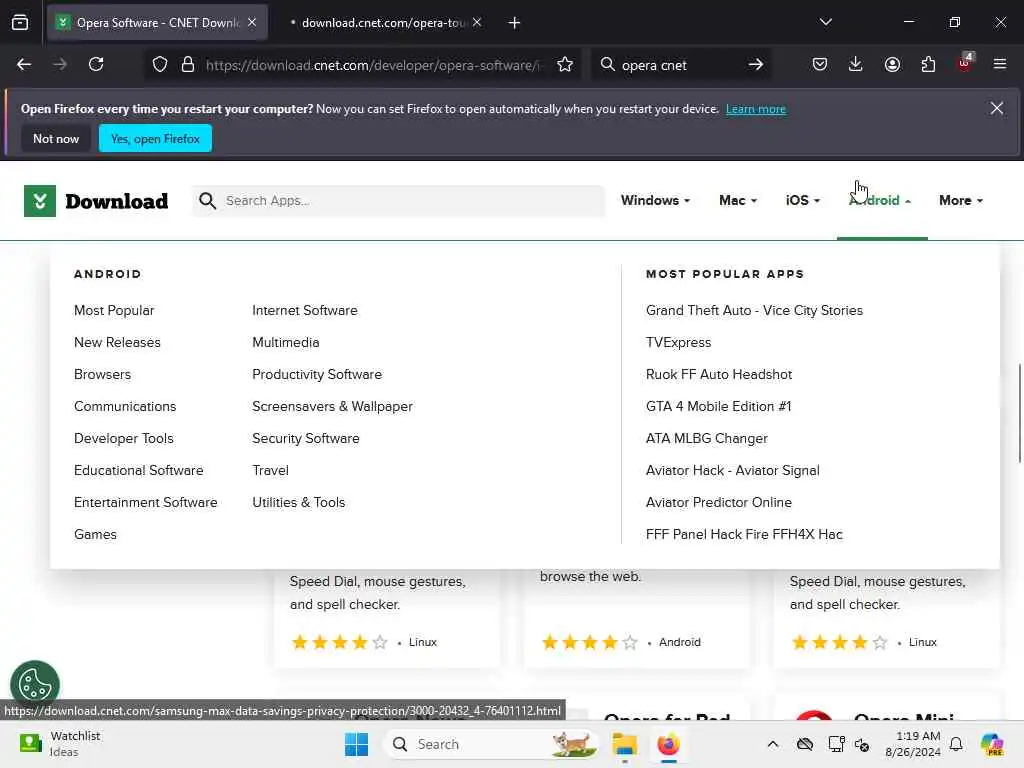
Task: Select Utilities & Tools in the Android menu
Action: coord(299,503)
